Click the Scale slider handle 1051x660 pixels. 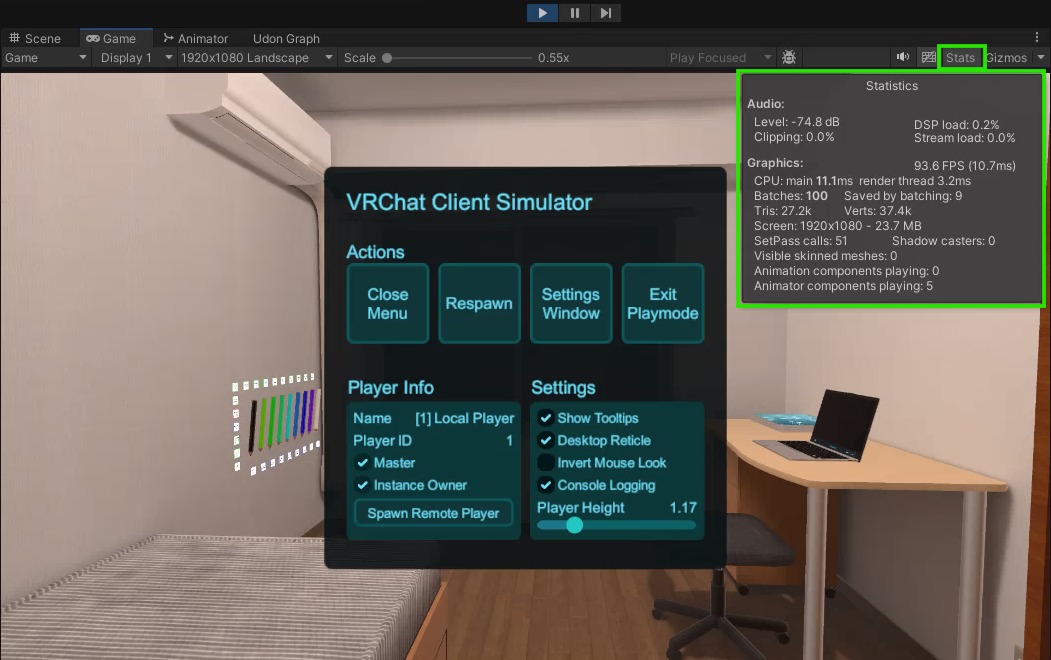tap(387, 58)
